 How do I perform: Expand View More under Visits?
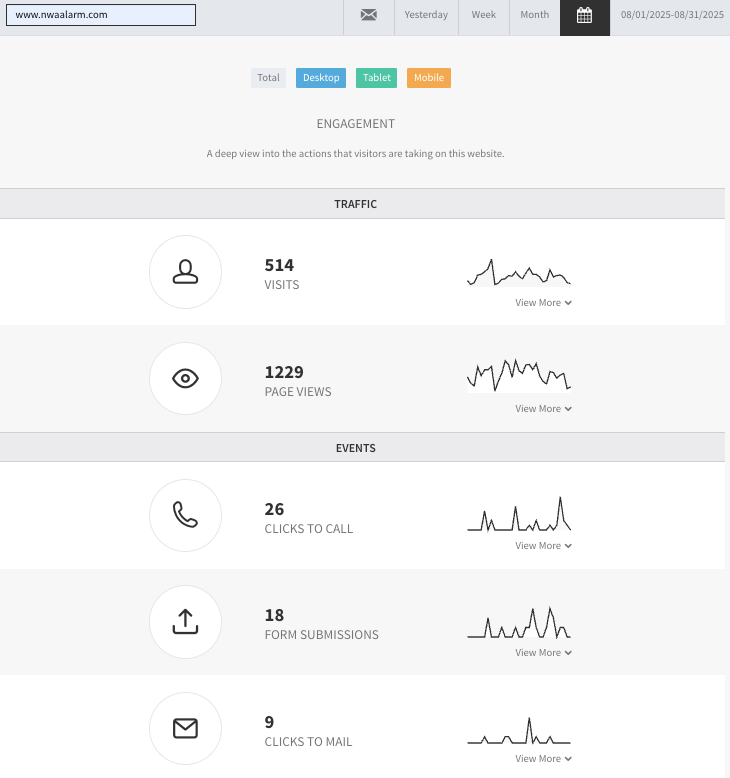(543, 303)
